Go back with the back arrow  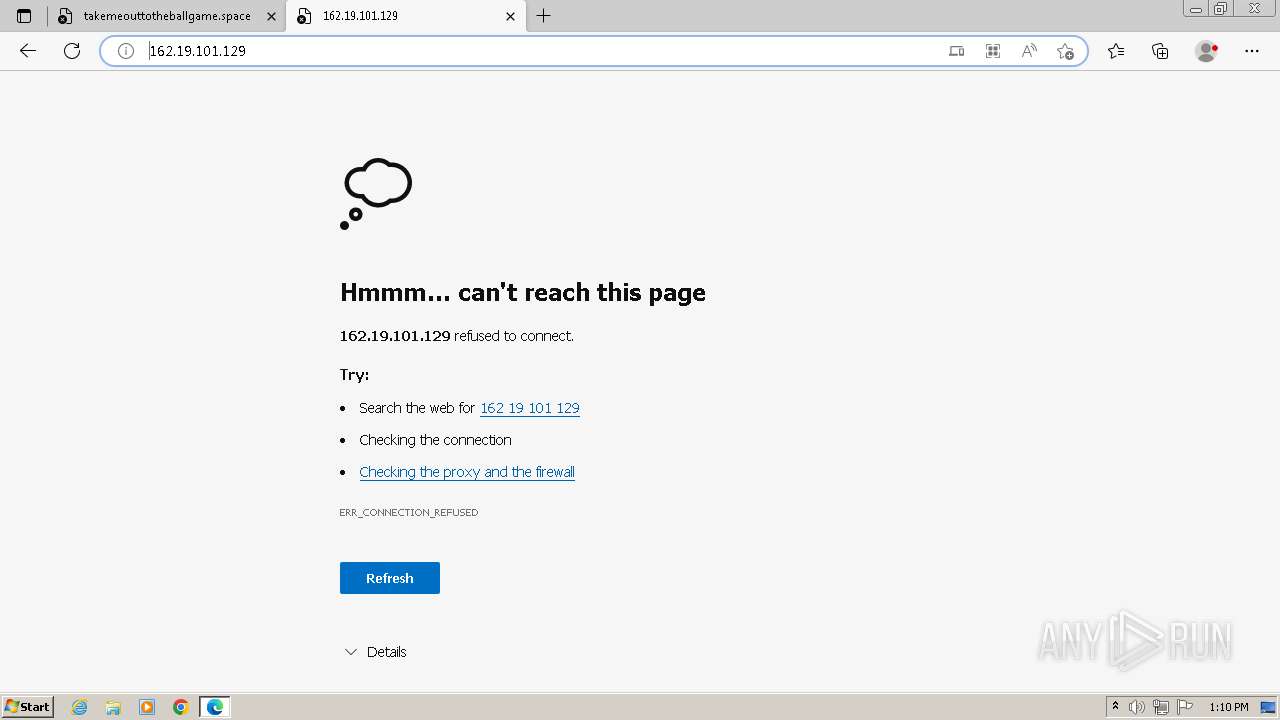point(28,51)
